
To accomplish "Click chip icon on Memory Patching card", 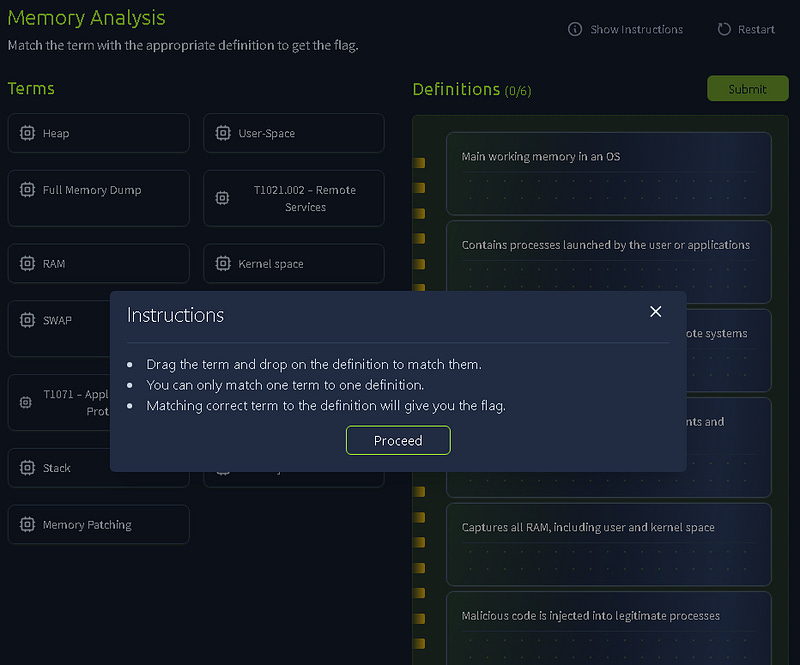I will (27, 524).
